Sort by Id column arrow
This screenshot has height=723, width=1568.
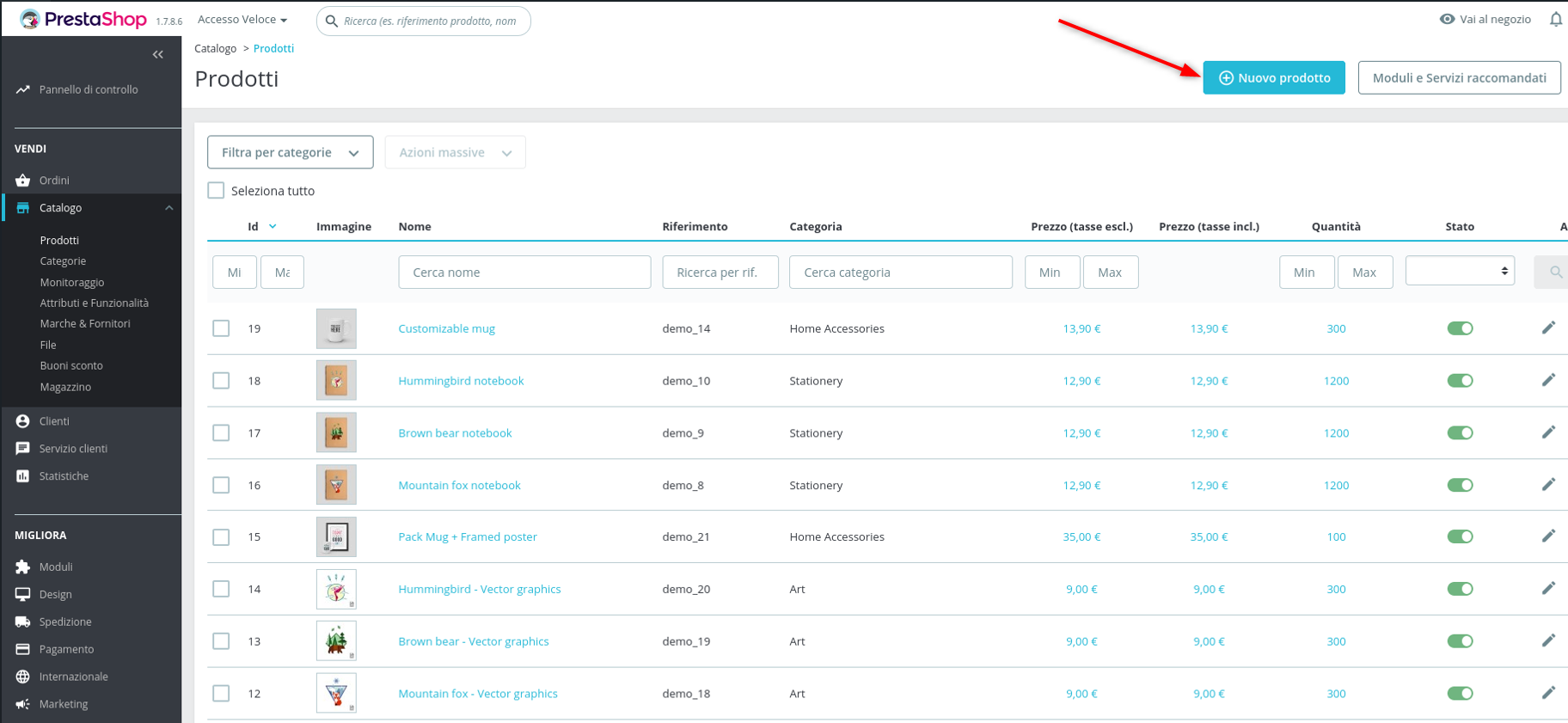pyautogui.click(x=273, y=226)
